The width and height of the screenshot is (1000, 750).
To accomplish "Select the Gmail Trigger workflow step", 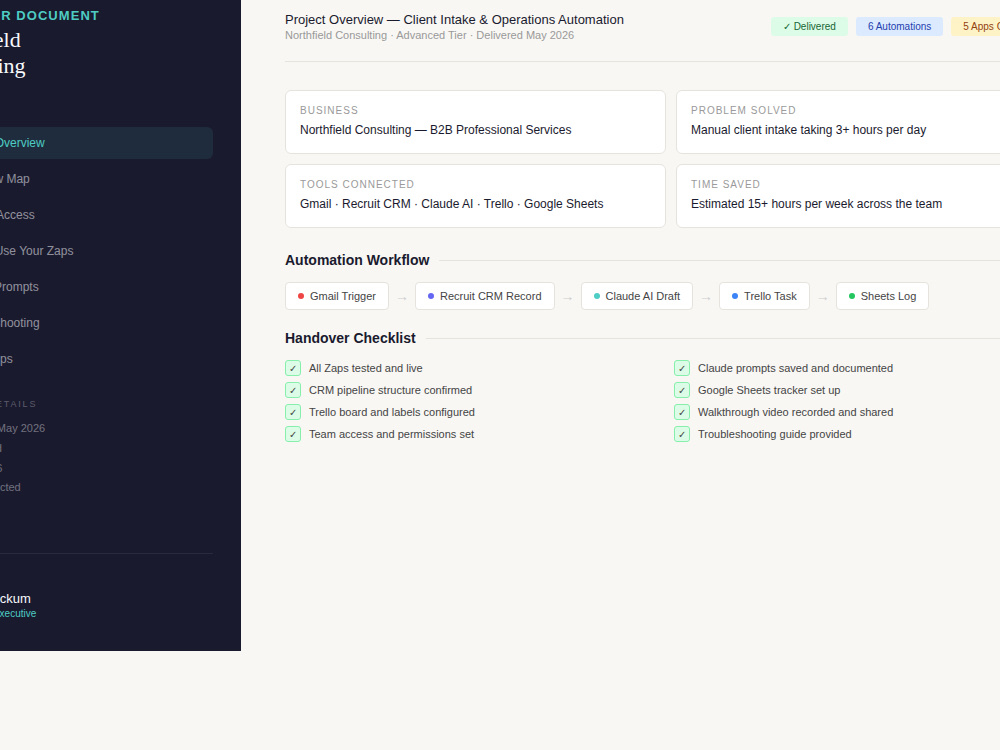I will tap(337, 296).
